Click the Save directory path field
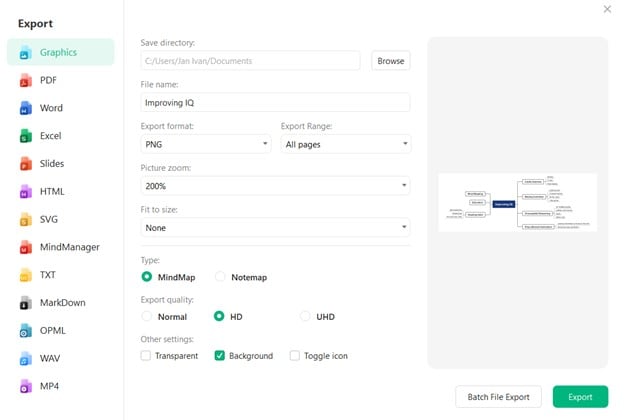624x420 pixels. point(250,61)
